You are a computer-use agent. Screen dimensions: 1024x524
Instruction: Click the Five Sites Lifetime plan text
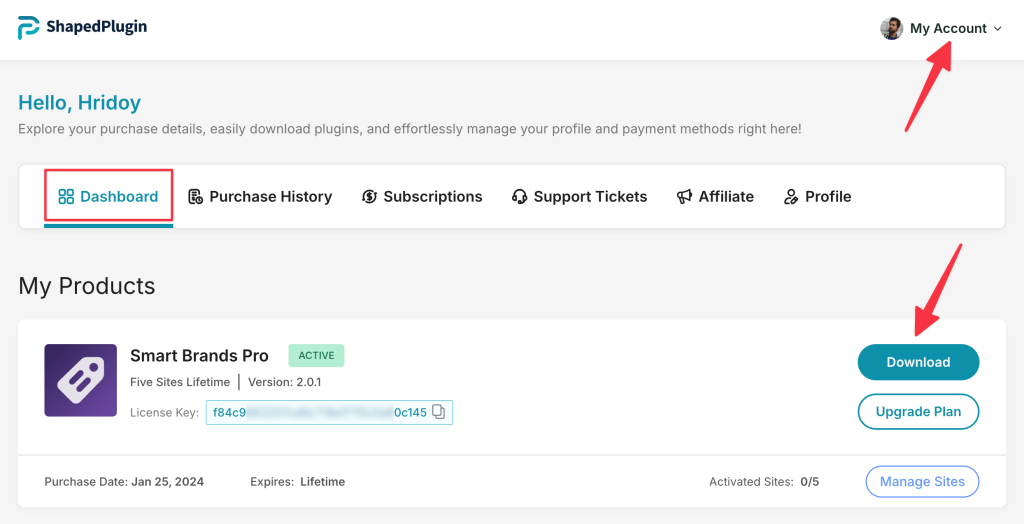coord(180,382)
